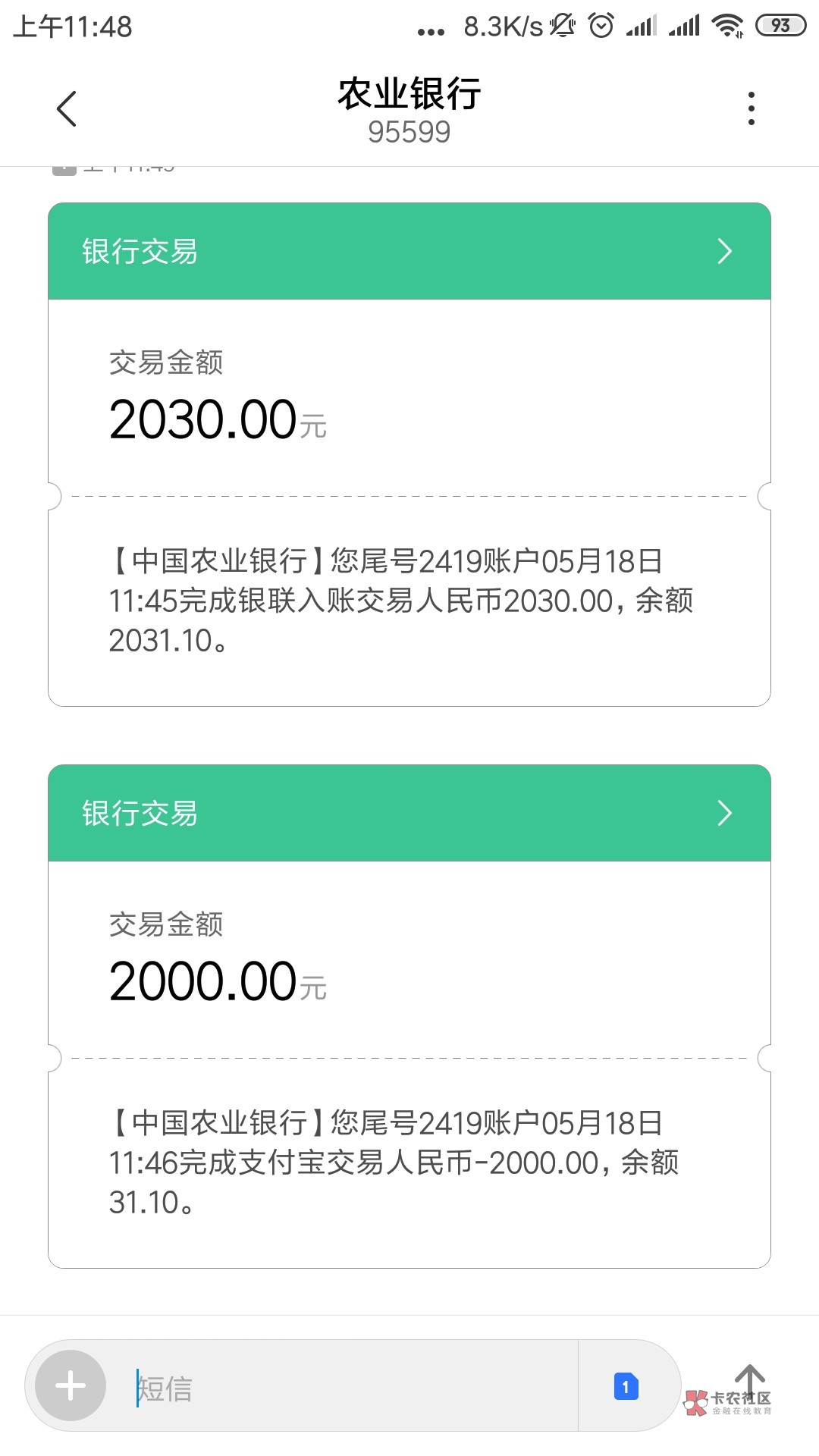
Task: Tap the battery 93 indicator
Action: pyautogui.click(x=780, y=26)
